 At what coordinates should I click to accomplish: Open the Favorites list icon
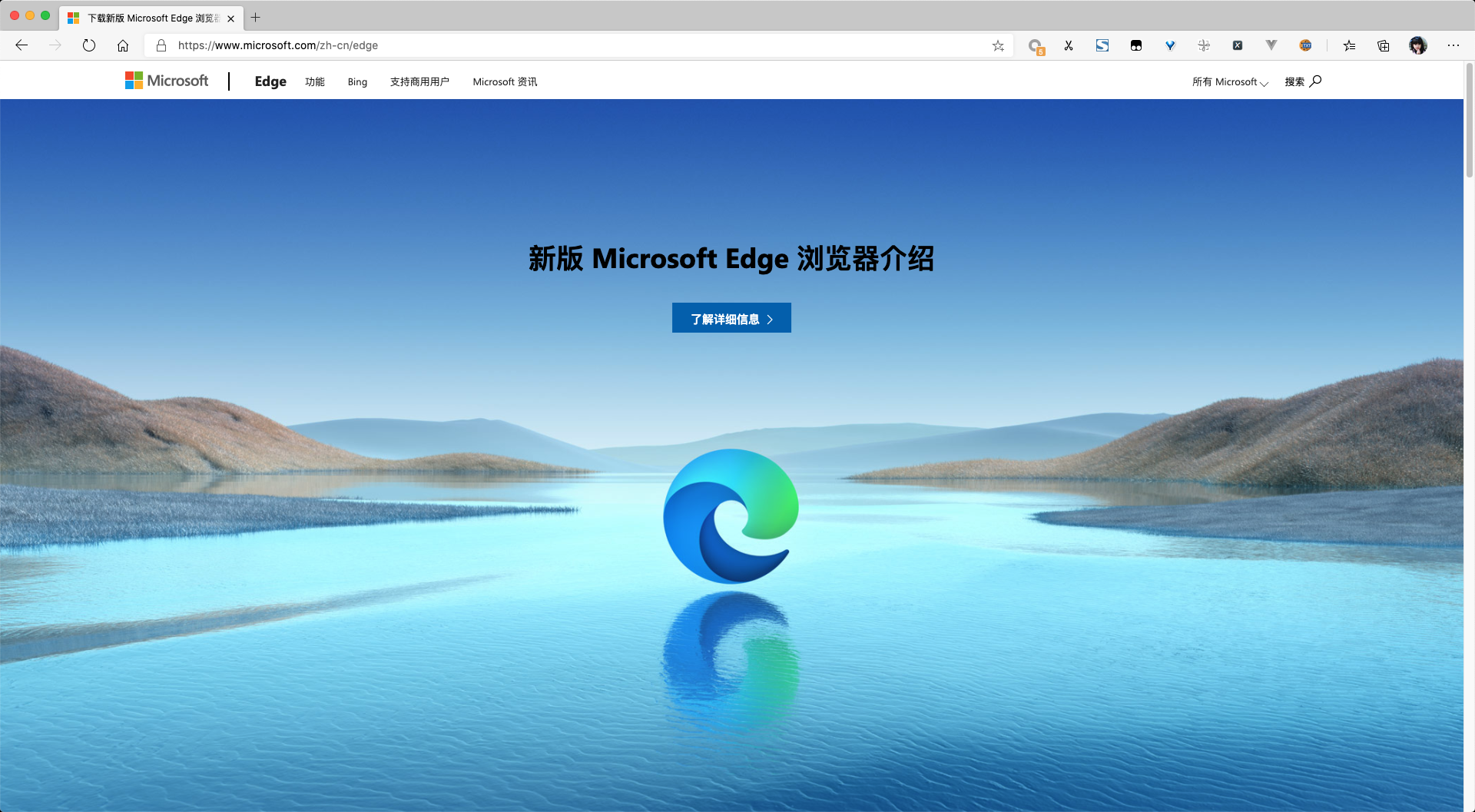click(x=1350, y=45)
